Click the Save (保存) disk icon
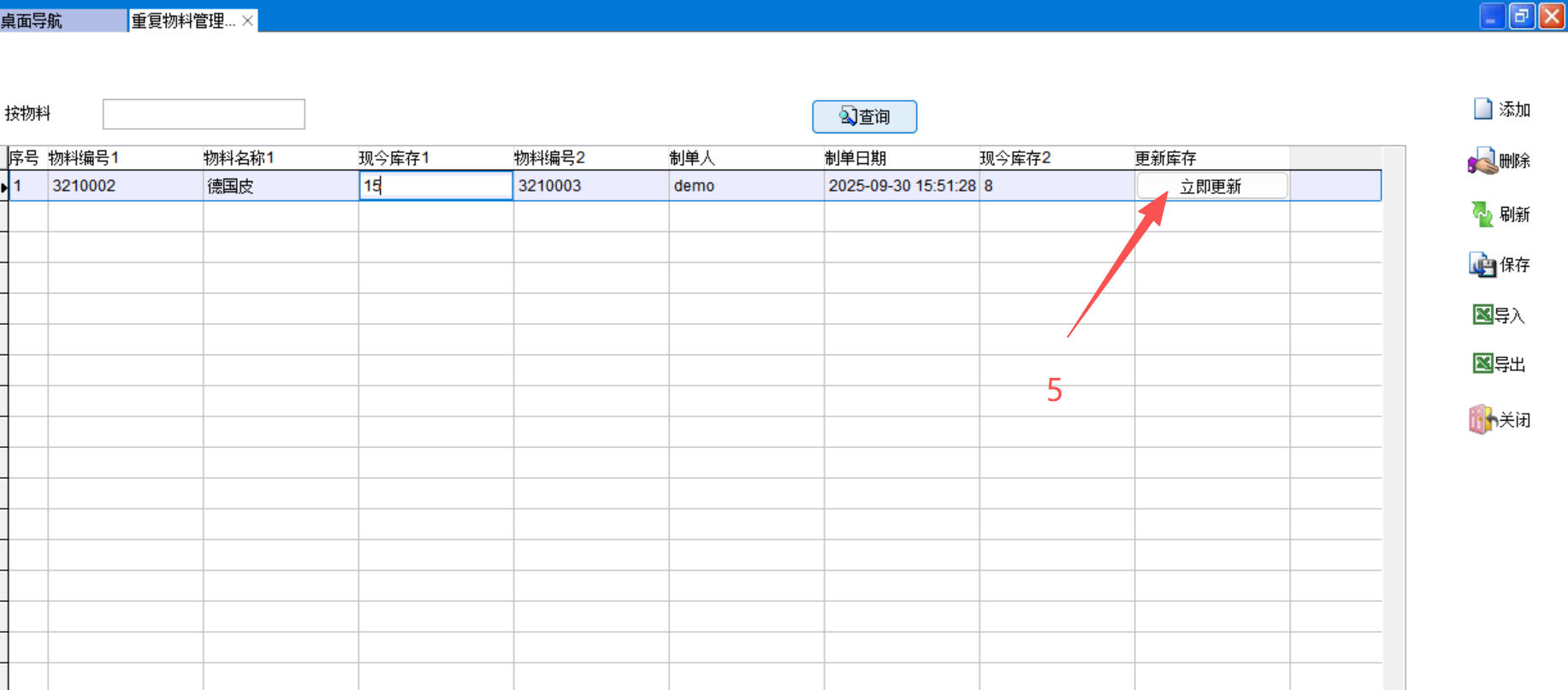 [x=1482, y=265]
